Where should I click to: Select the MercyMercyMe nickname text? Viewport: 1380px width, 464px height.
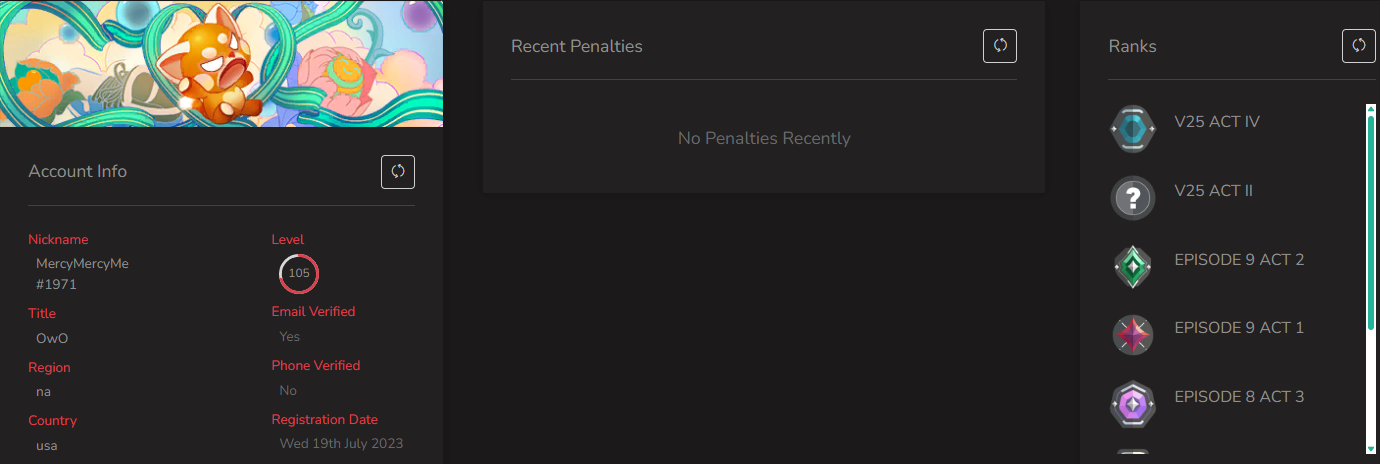[82, 263]
